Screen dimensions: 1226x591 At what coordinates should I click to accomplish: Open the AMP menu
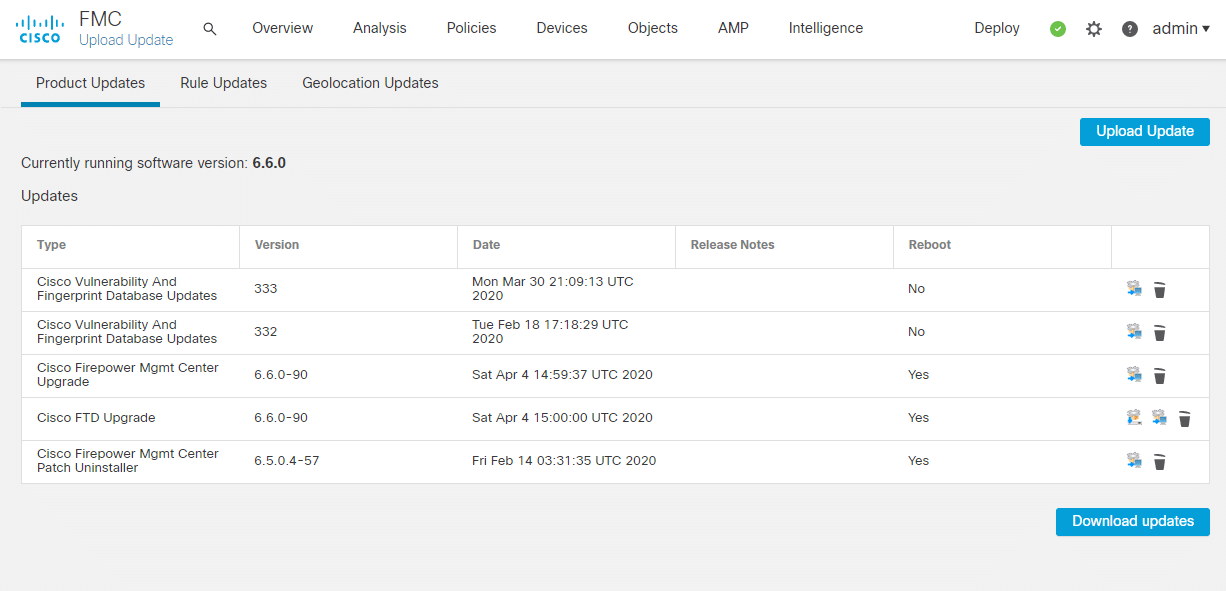click(x=733, y=28)
